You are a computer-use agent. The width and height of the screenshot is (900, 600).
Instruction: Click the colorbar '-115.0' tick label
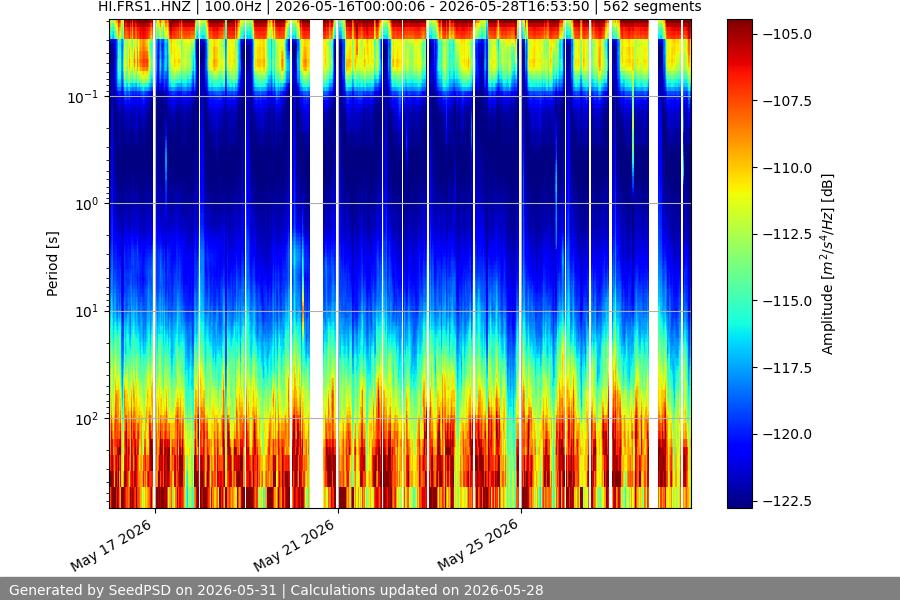pyautogui.click(x=788, y=301)
